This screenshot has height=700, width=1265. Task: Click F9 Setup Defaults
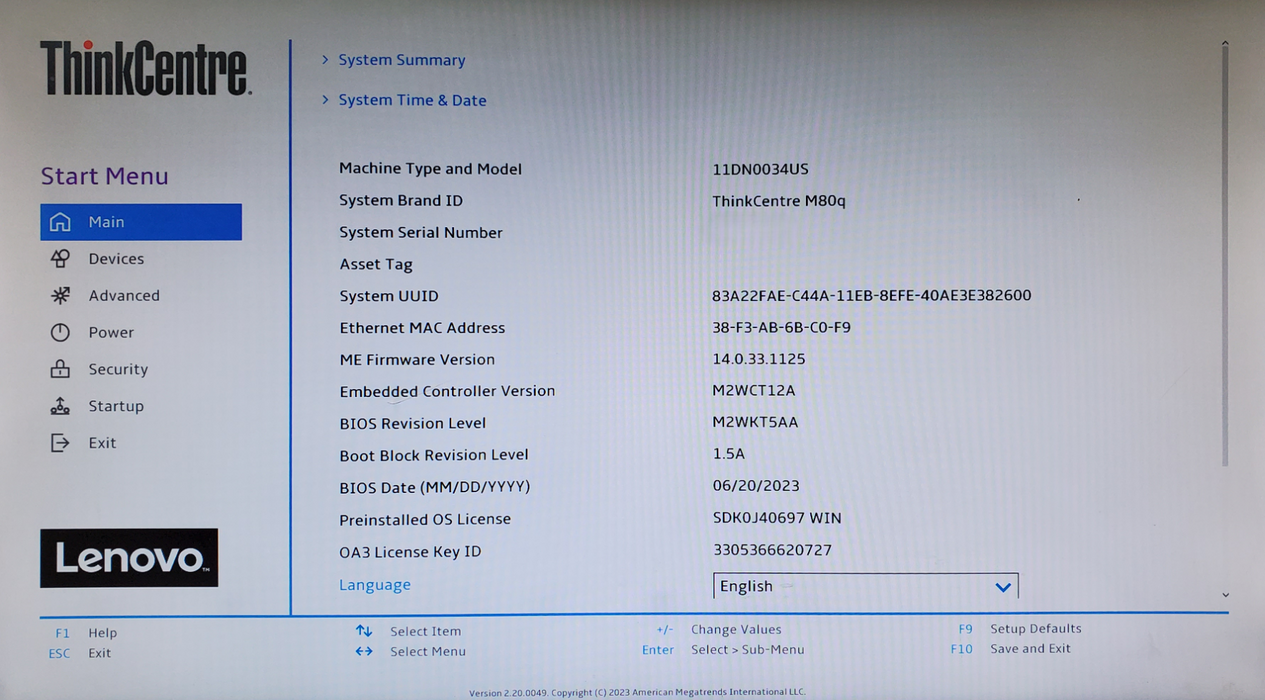click(x=1020, y=629)
